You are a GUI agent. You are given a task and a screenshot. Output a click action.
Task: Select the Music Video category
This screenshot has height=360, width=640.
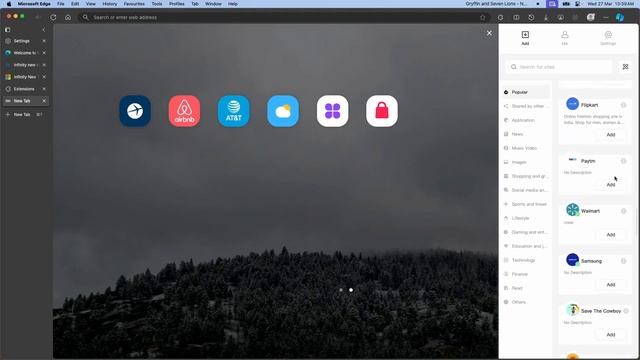coord(526,148)
